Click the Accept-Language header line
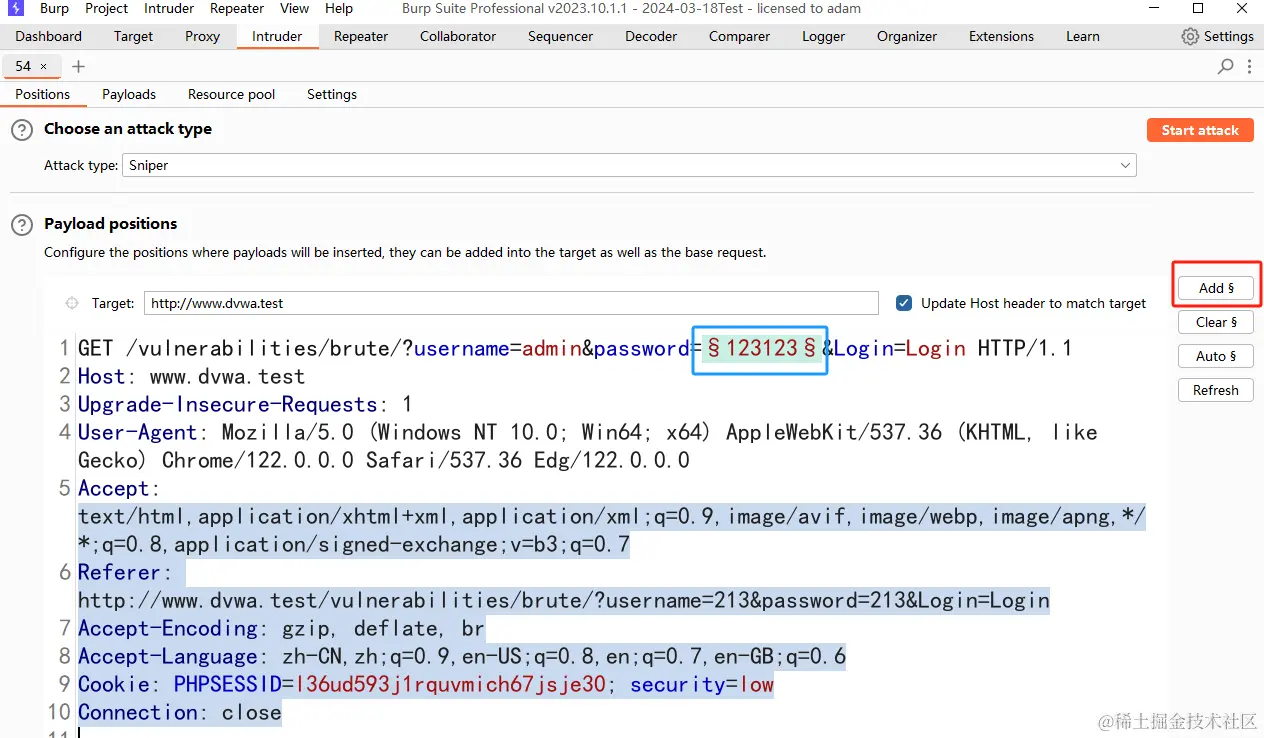 coord(462,656)
